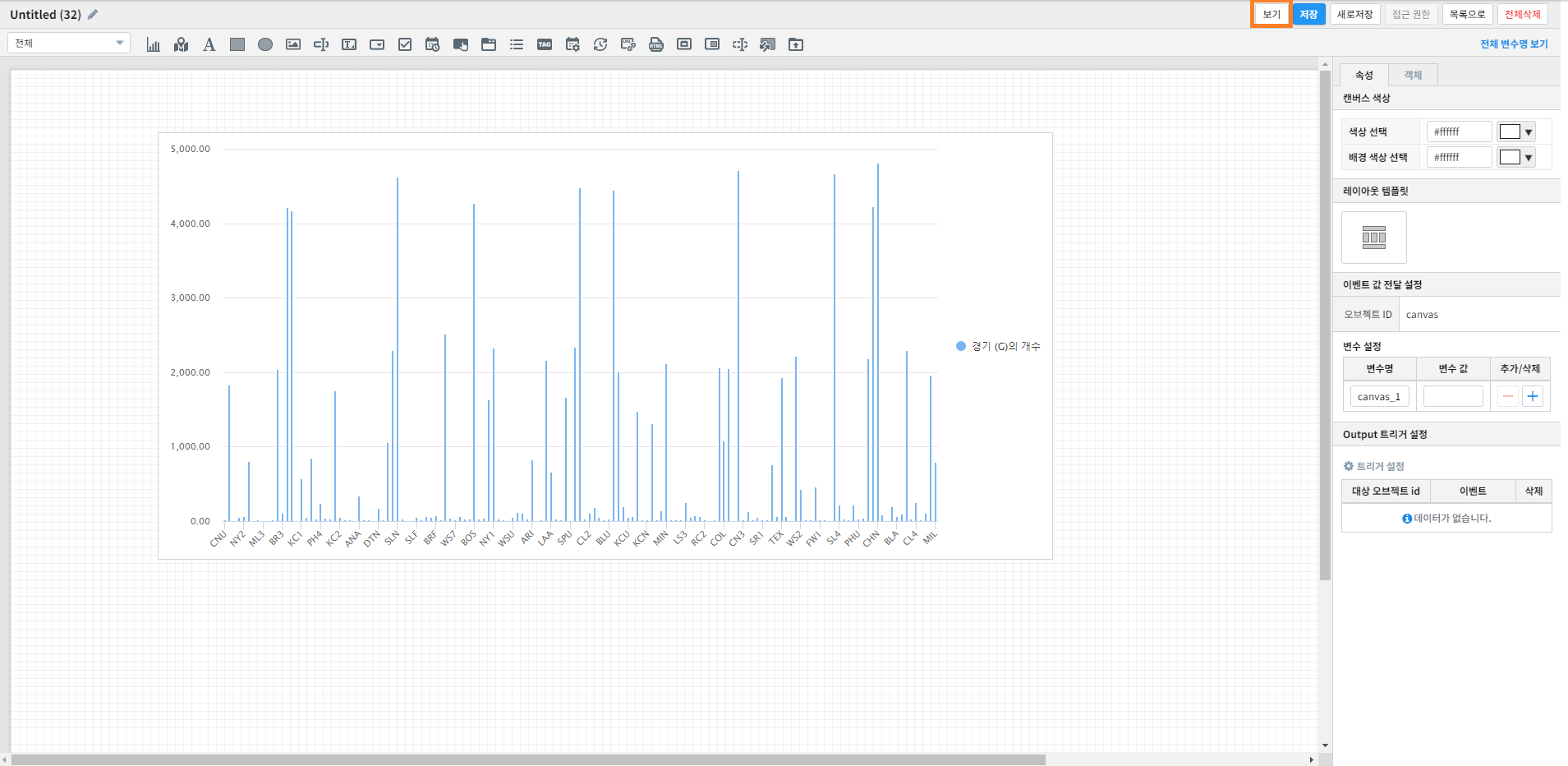Add a calendar settings object

click(572, 44)
